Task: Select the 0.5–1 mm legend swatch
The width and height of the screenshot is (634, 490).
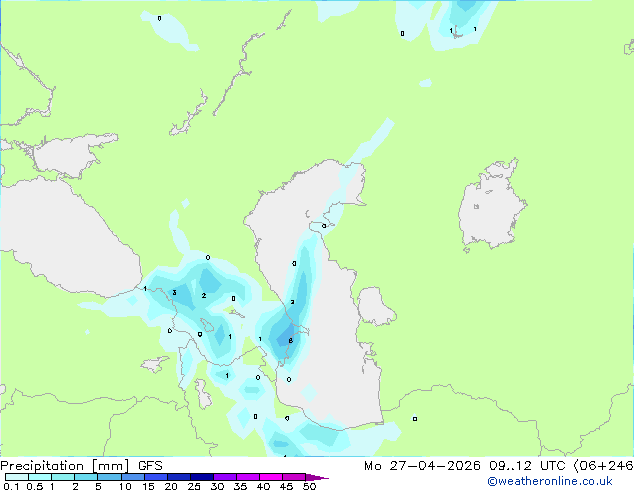Action: pyautogui.click(x=40, y=477)
